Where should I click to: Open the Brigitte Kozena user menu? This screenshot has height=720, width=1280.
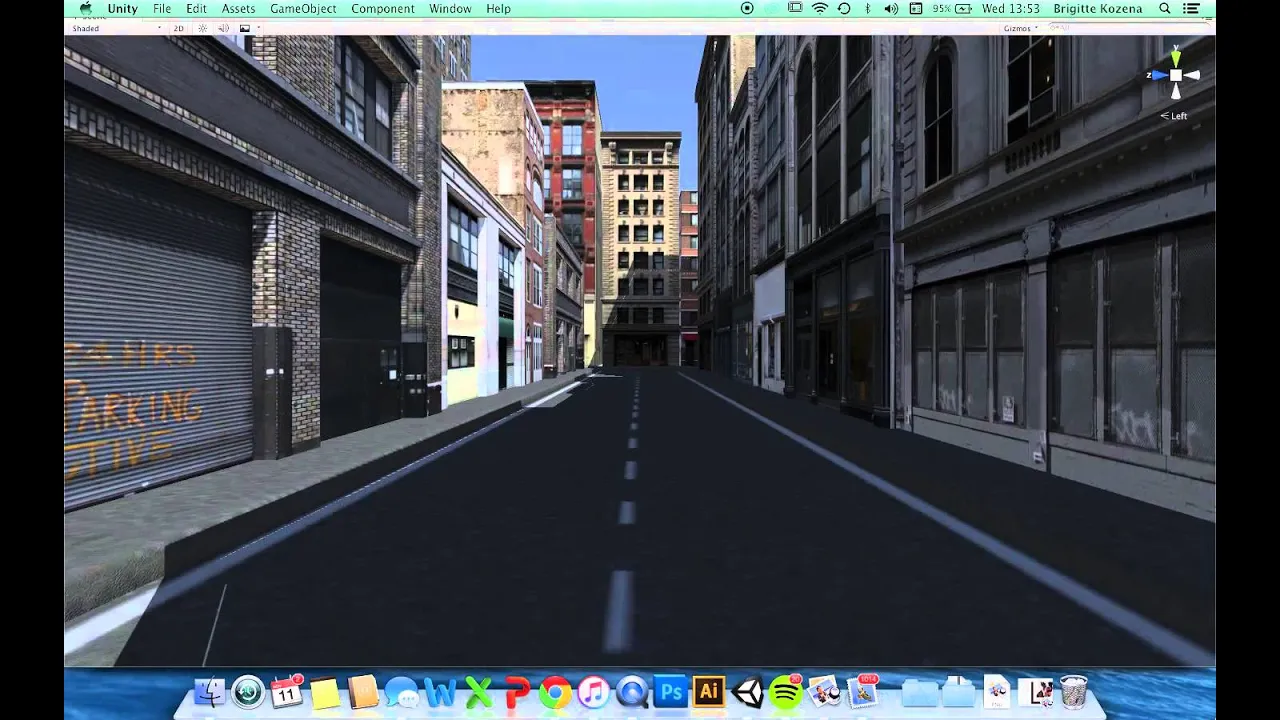click(x=1098, y=8)
